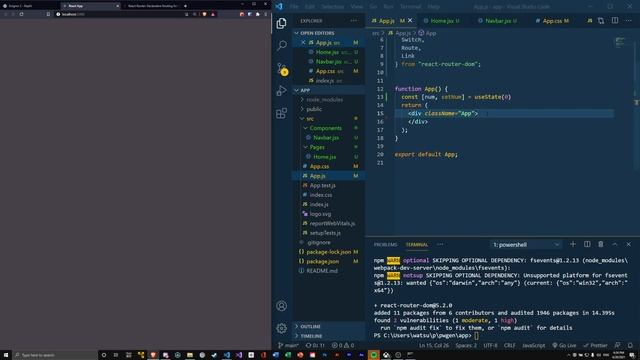
Task: Open the Run and Debug view
Action: pyautogui.click(x=281, y=91)
